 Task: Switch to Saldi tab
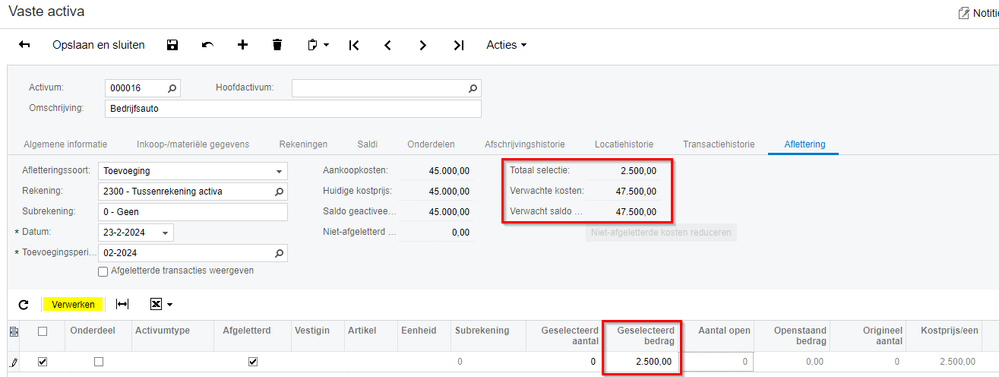368,145
